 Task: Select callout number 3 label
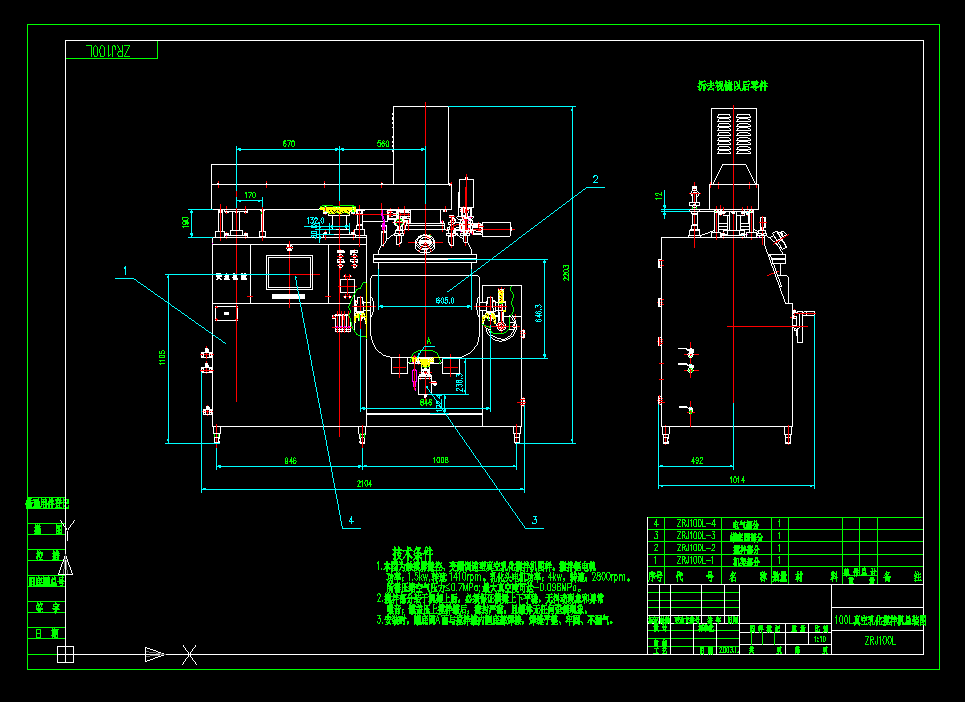point(534,521)
